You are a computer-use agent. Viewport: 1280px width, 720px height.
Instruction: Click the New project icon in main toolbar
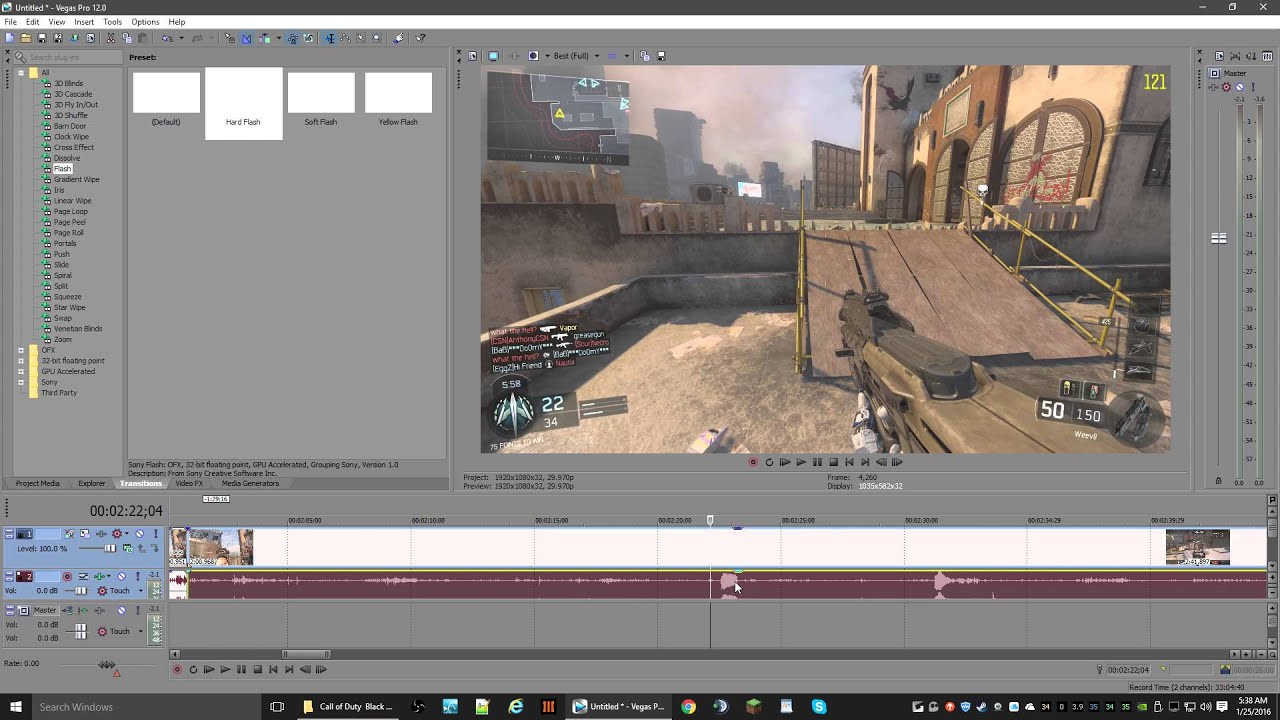click(8, 38)
